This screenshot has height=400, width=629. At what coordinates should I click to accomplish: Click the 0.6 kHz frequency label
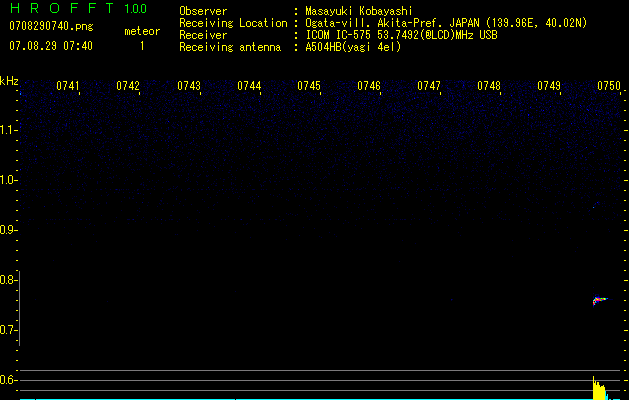point(7,380)
